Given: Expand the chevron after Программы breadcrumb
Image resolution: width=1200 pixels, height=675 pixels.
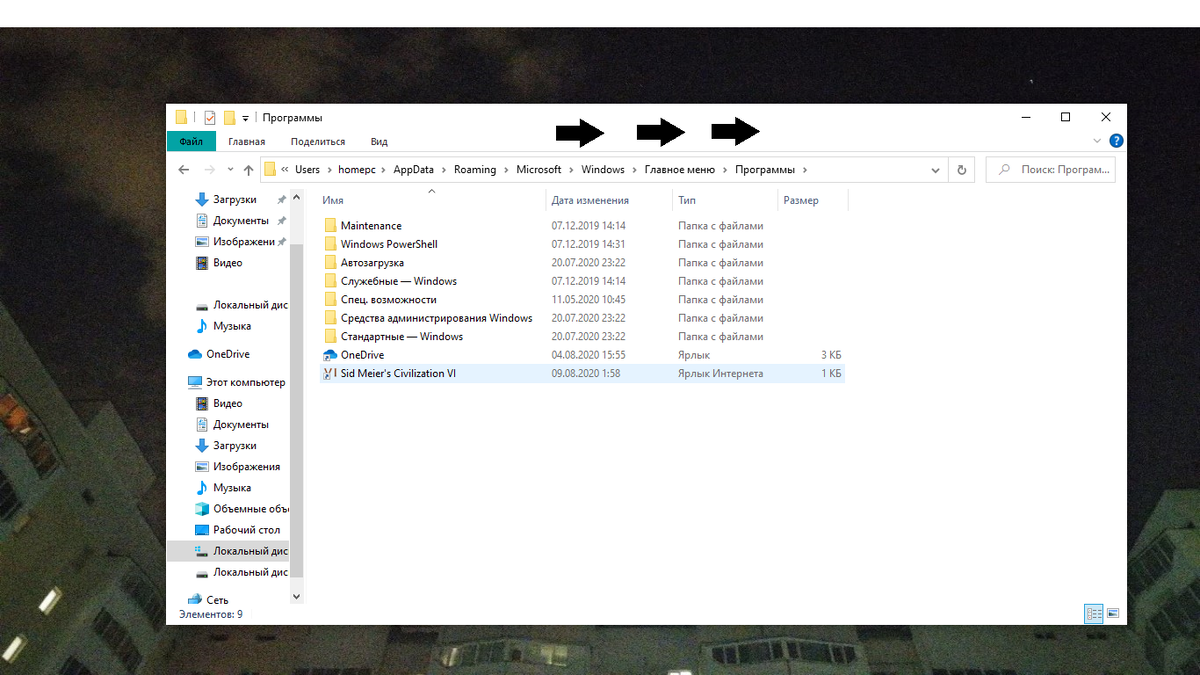Looking at the screenshot, I should (804, 170).
